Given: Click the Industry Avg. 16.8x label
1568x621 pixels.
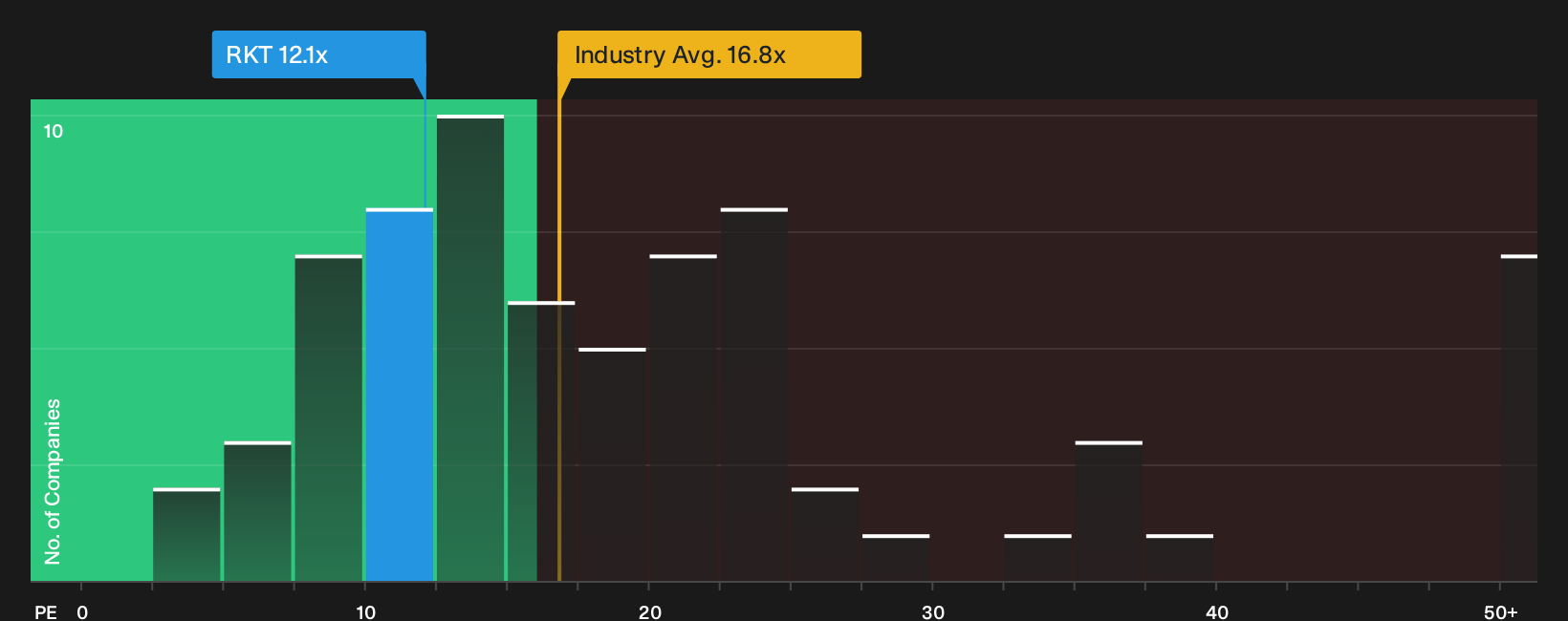Looking at the screenshot, I should pyautogui.click(x=709, y=54).
